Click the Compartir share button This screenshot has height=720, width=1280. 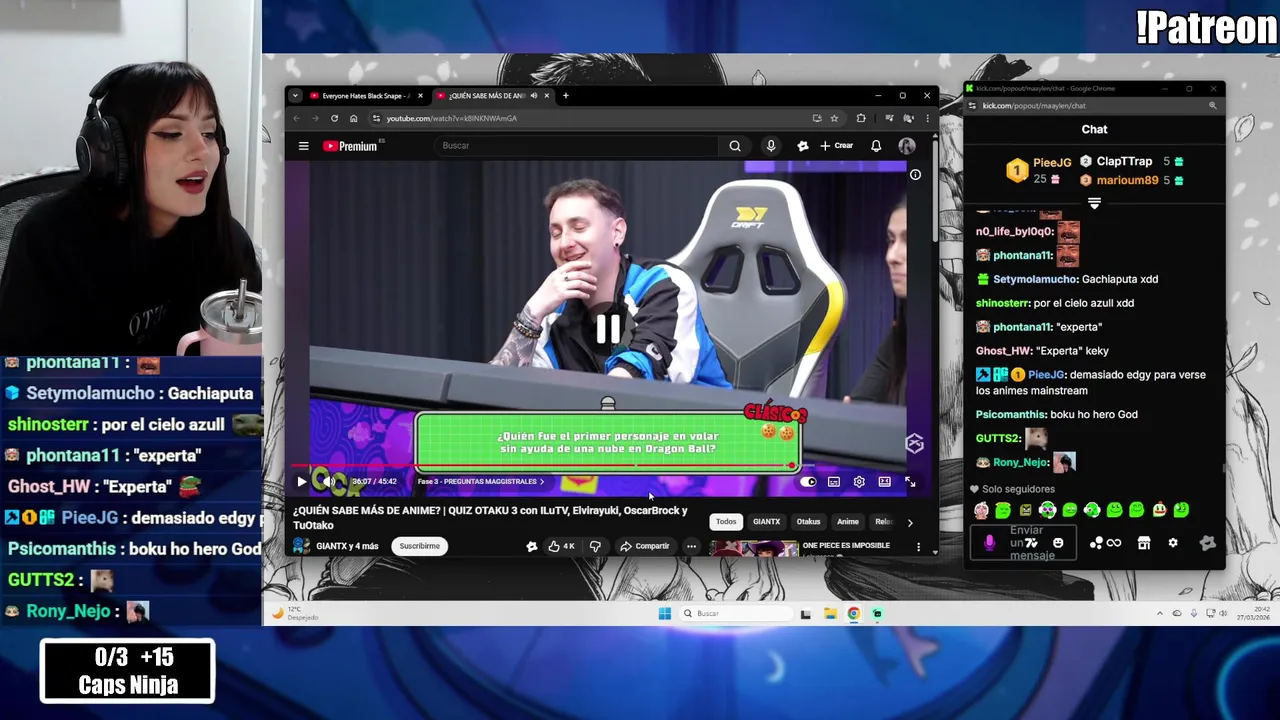(644, 546)
